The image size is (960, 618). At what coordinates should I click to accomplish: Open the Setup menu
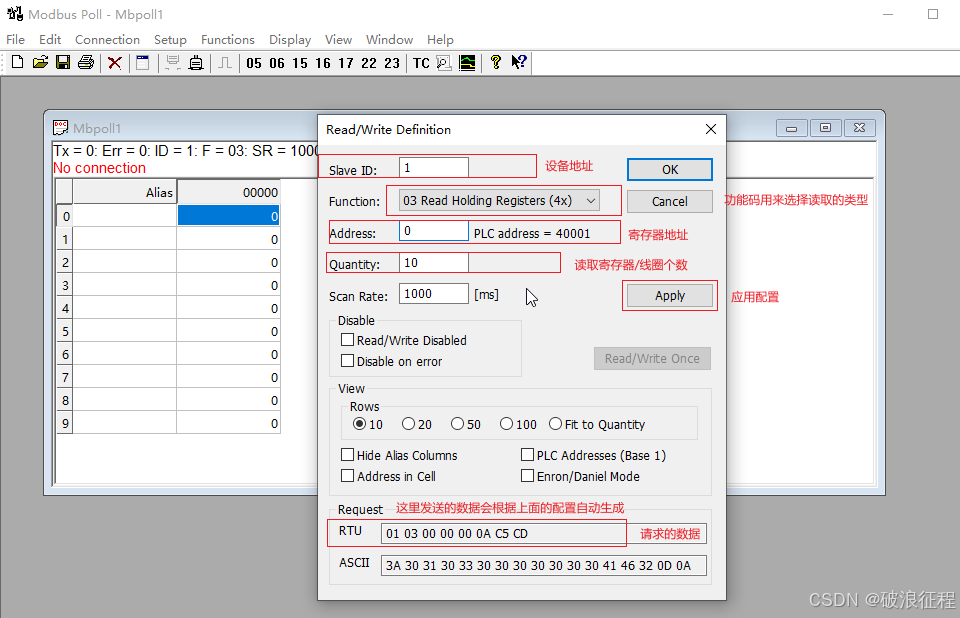170,40
